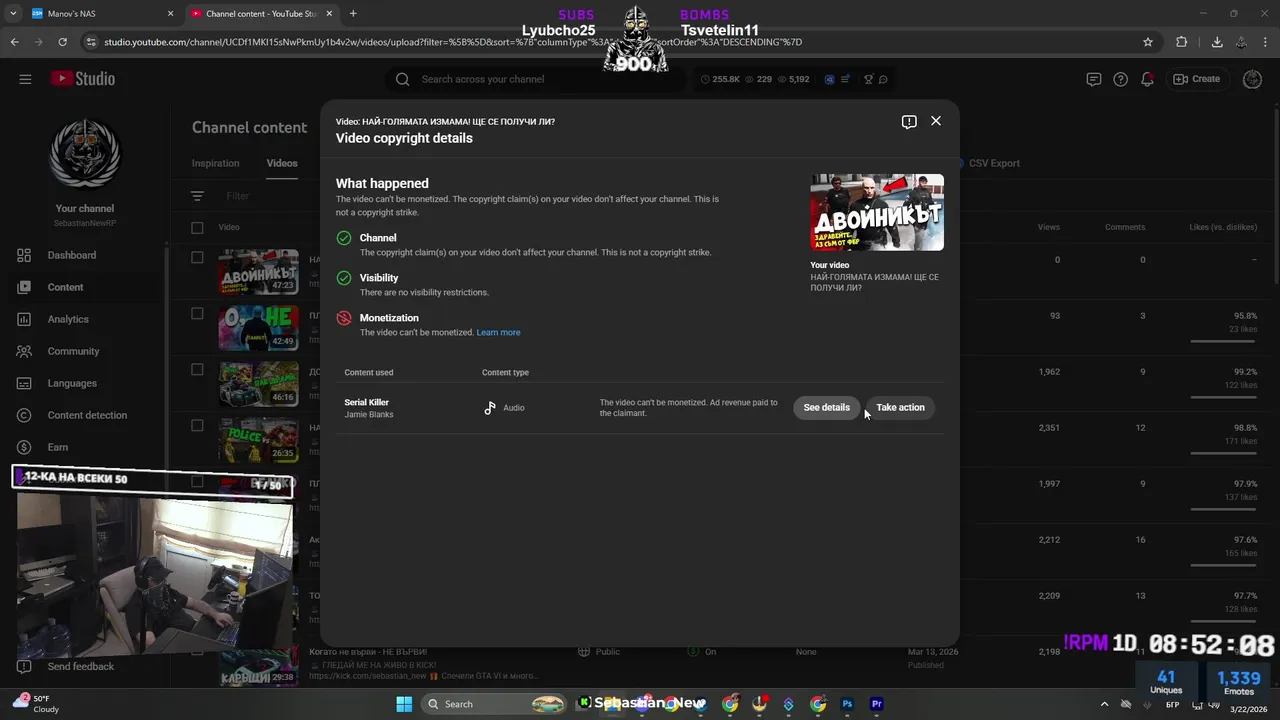Click the channel avatar in the sidebar
The width and height of the screenshot is (1280, 720).
[85, 153]
